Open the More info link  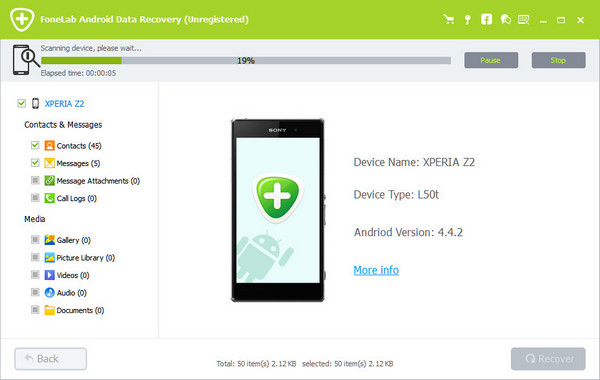376,270
